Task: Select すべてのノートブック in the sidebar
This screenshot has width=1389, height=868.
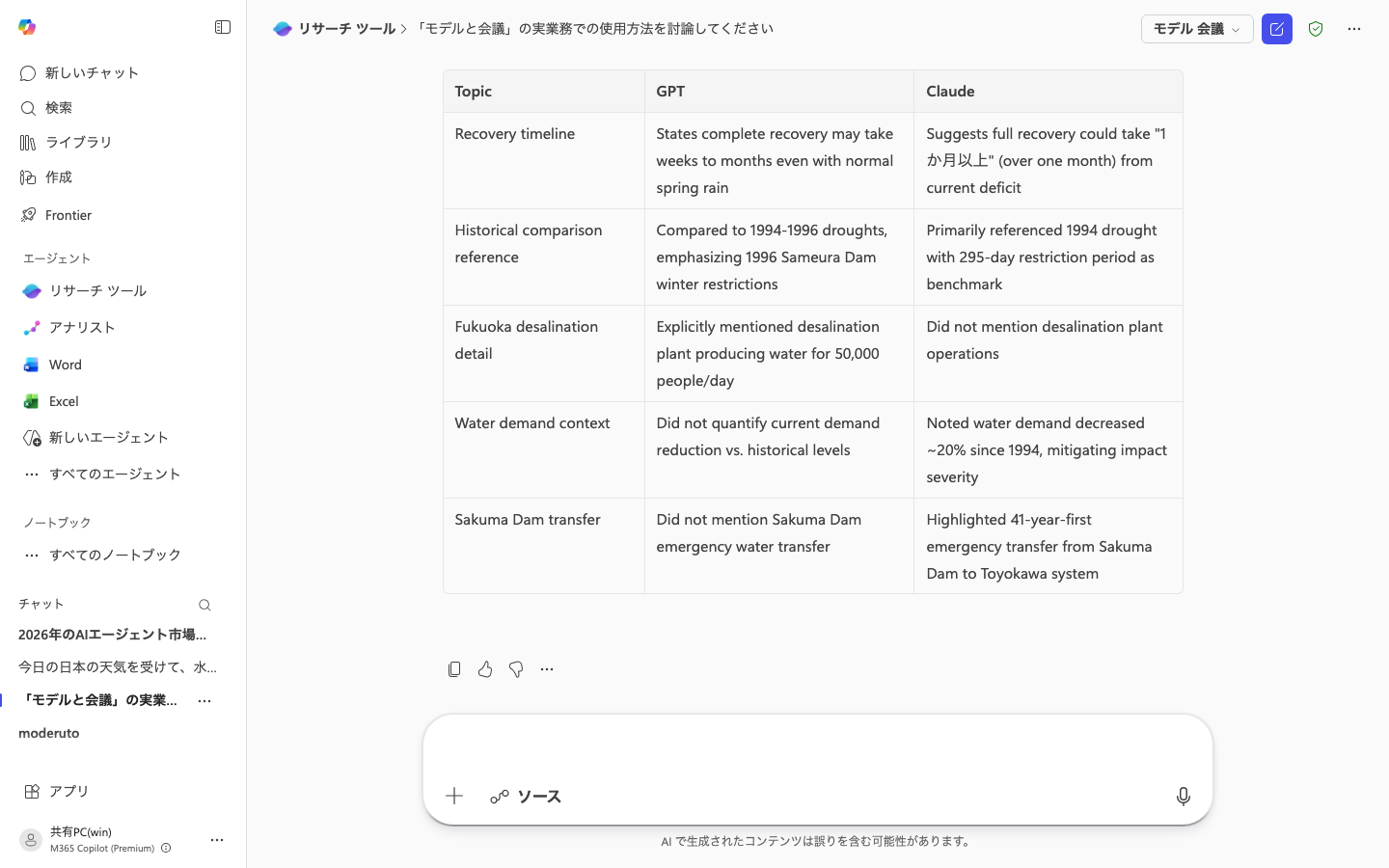Action: tap(115, 555)
